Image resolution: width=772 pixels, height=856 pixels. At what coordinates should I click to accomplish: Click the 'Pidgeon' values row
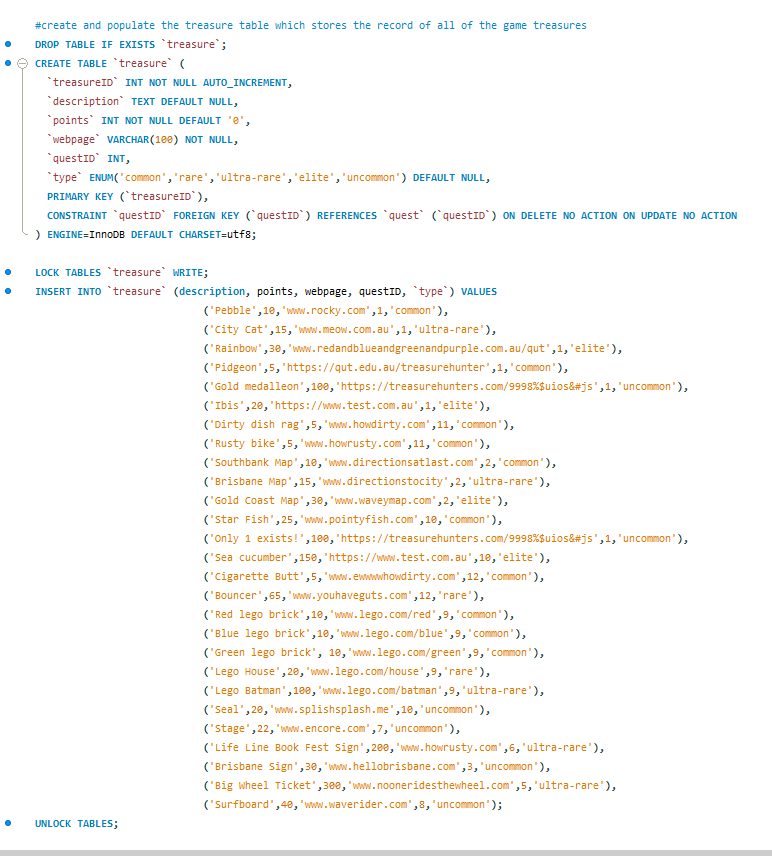click(386, 367)
